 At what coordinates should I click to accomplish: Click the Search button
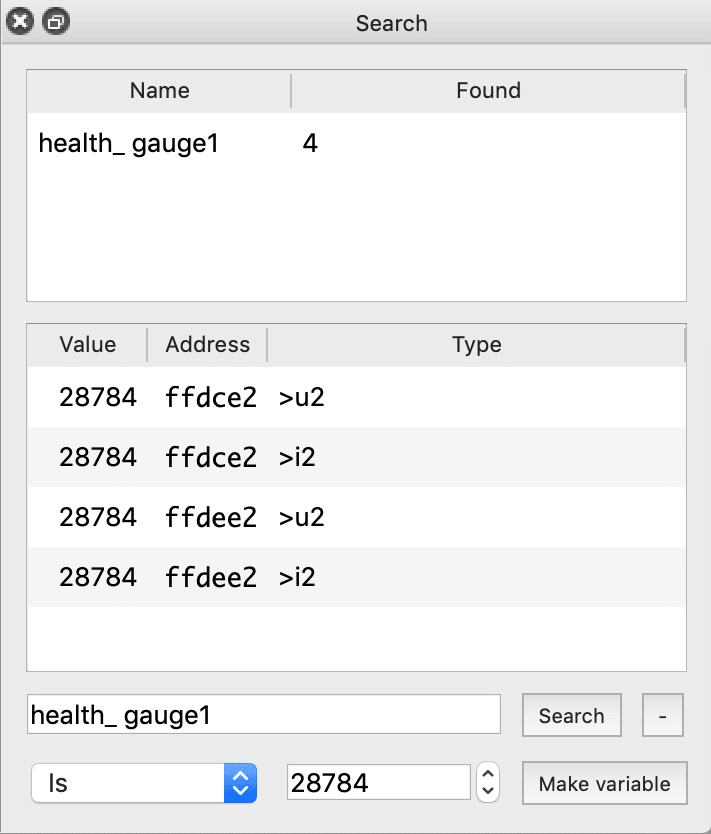click(x=572, y=715)
